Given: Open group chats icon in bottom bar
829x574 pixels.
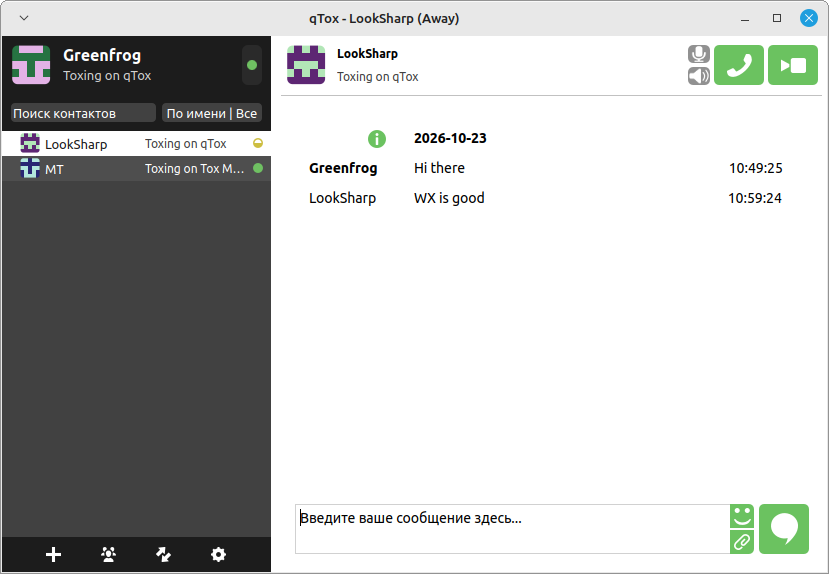Looking at the screenshot, I should tap(108, 554).
